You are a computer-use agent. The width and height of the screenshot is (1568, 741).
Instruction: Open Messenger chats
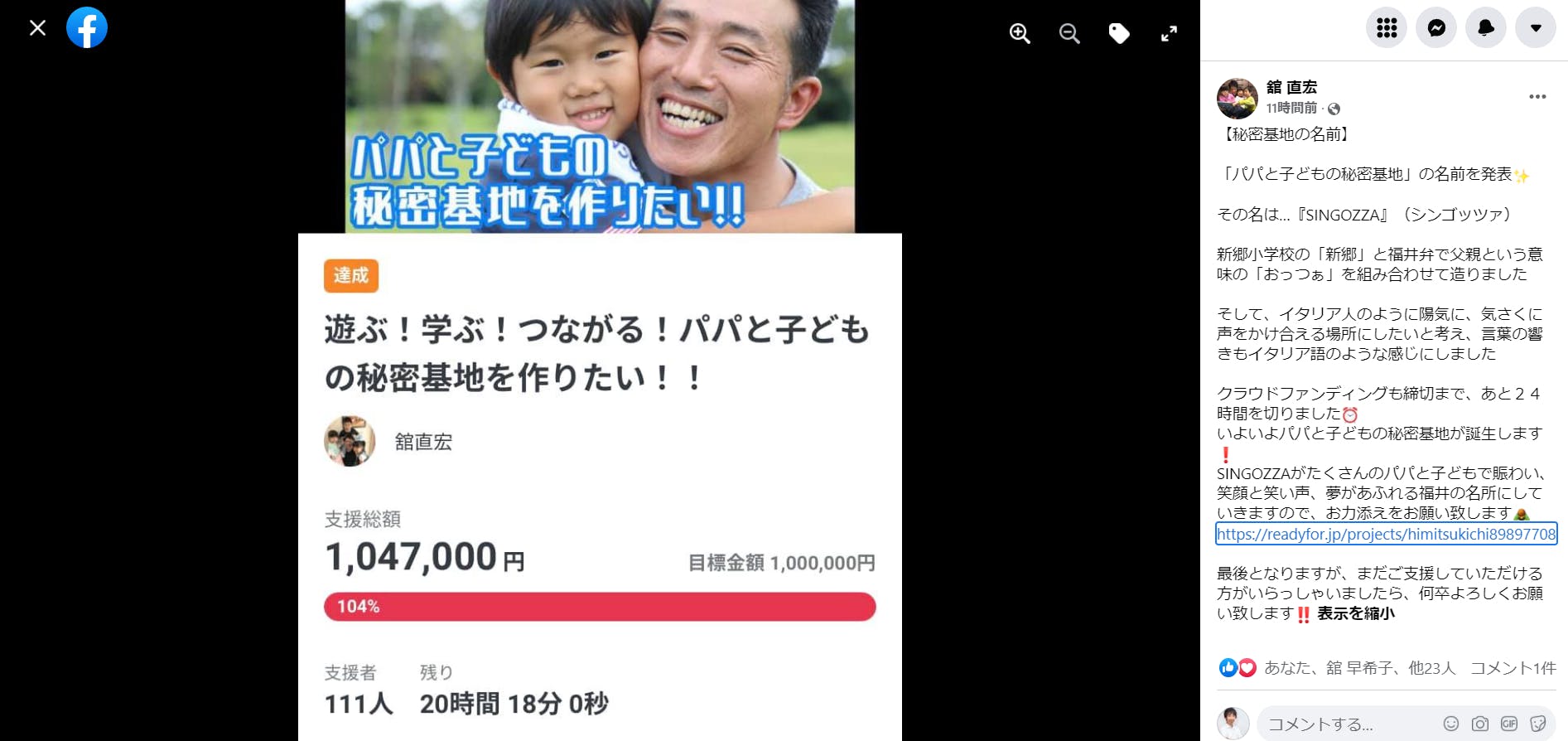tap(1436, 27)
